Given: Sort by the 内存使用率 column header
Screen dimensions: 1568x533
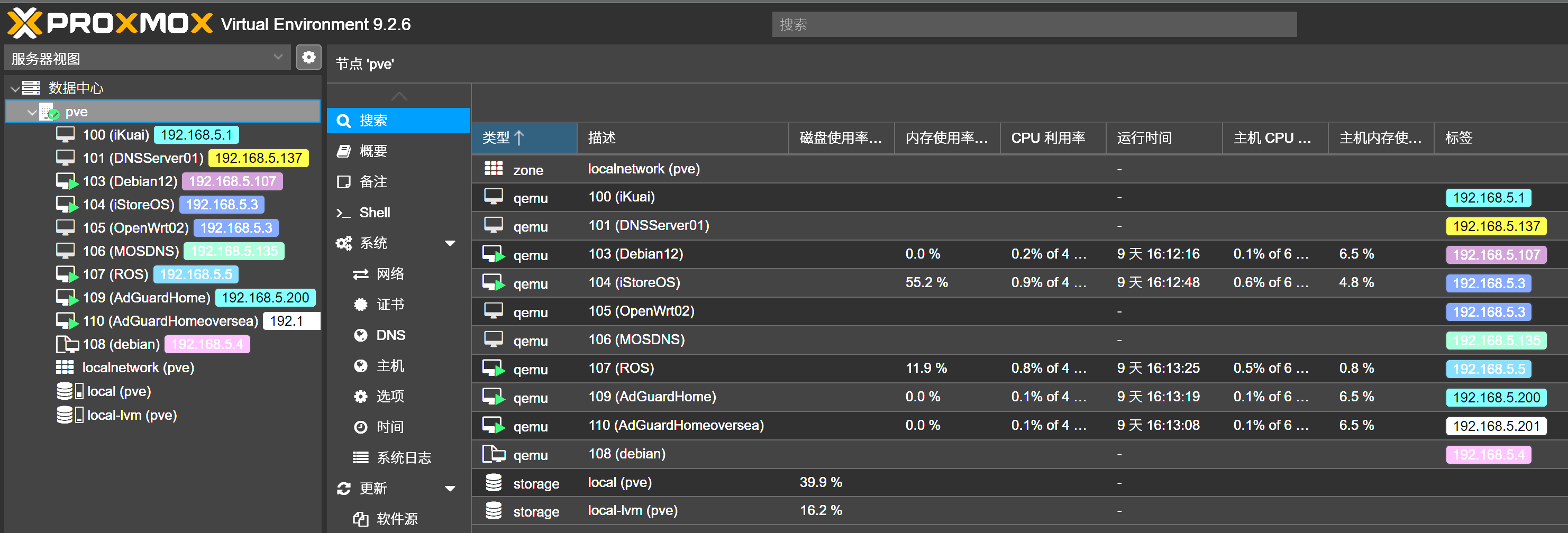Looking at the screenshot, I should (x=947, y=138).
